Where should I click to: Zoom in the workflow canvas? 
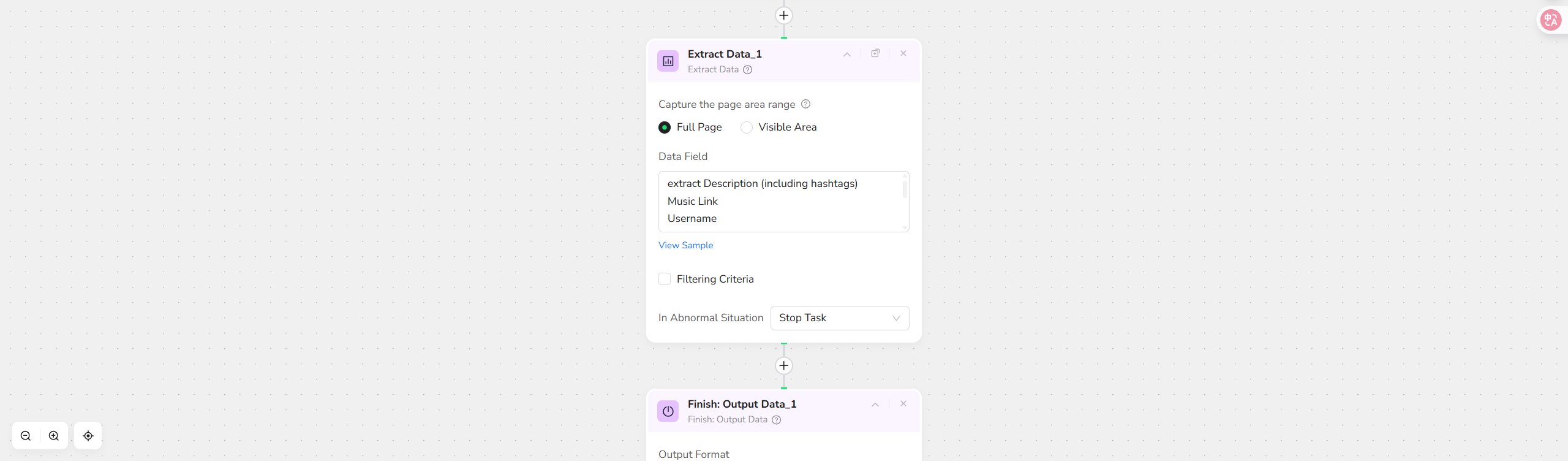tap(54, 436)
